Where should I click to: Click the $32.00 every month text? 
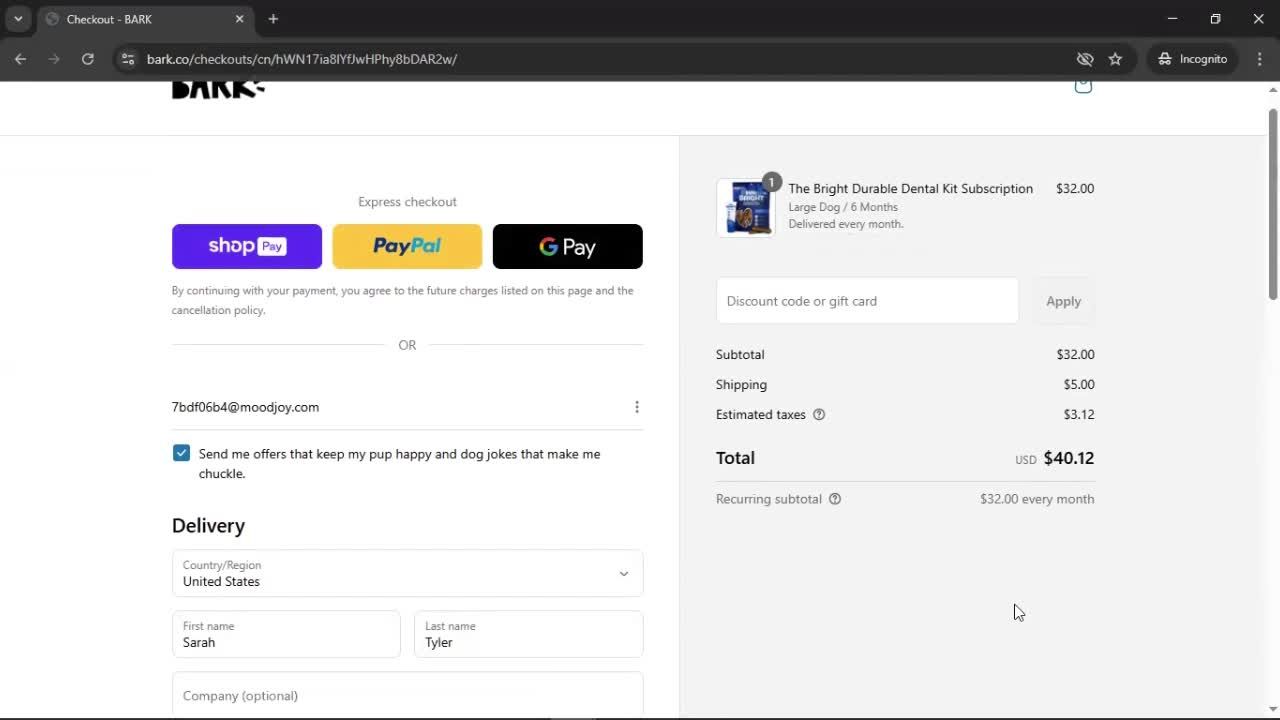1037,499
